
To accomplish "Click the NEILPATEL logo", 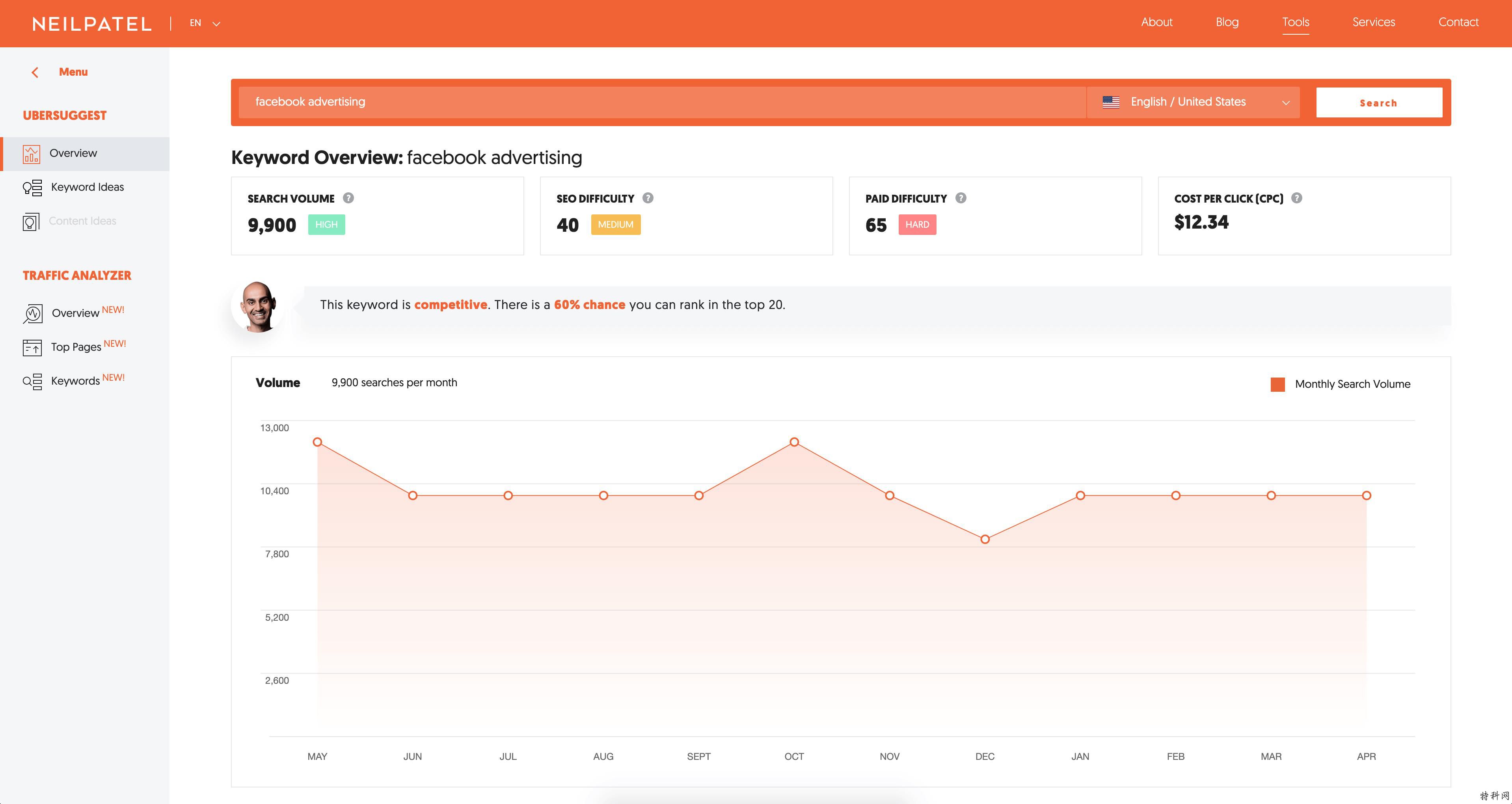I will click(x=92, y=24).
